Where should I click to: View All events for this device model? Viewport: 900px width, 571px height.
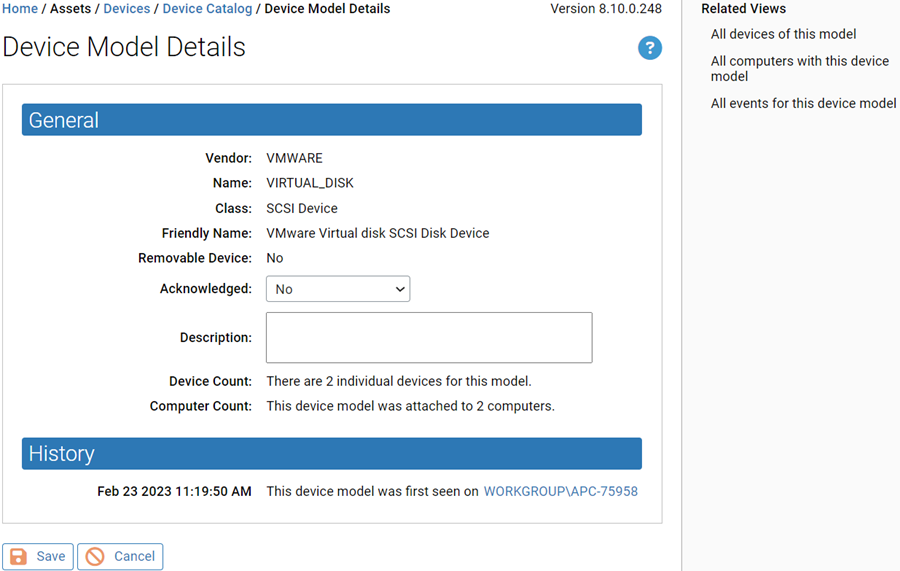(x=804, y=103)
